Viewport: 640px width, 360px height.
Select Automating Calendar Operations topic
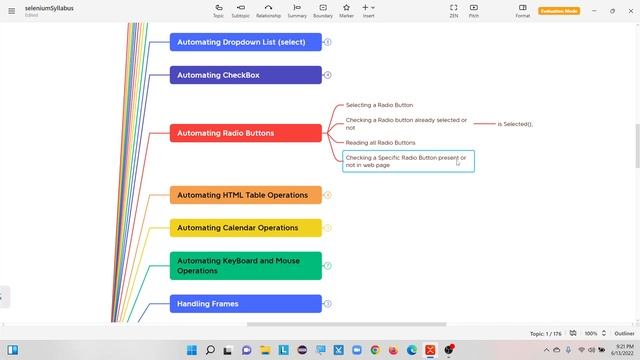(246, 228)
